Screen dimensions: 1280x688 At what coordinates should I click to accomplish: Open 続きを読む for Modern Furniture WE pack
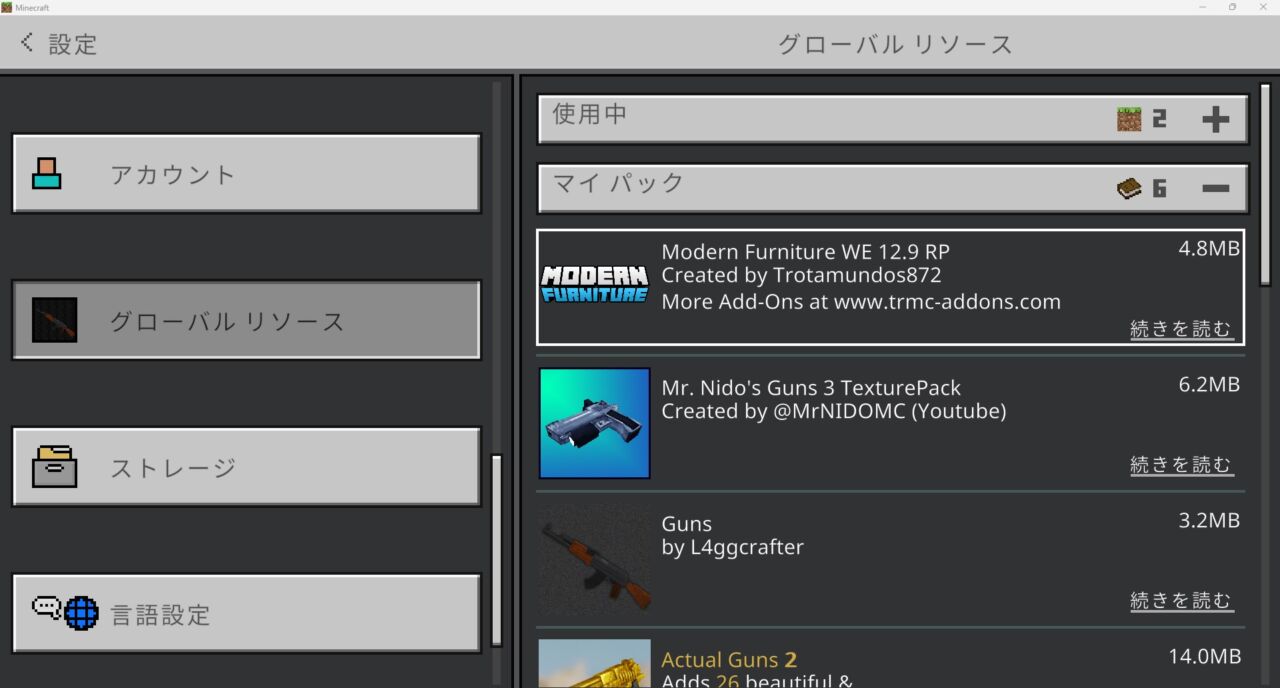1182,328
